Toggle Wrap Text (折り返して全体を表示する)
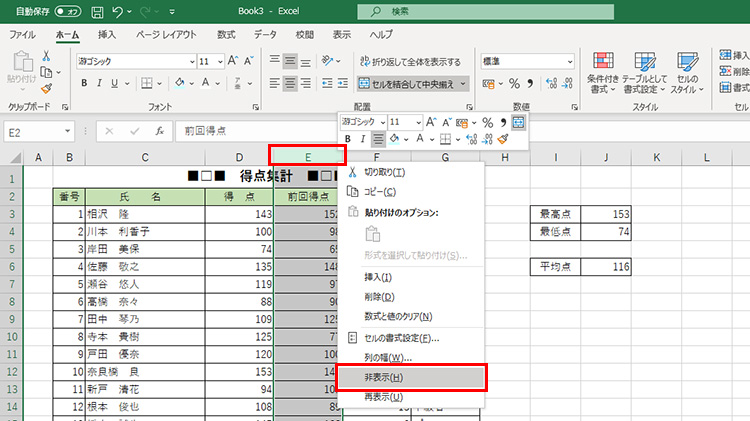Viewport: 750px width, 421px height. tap(411, 62)
